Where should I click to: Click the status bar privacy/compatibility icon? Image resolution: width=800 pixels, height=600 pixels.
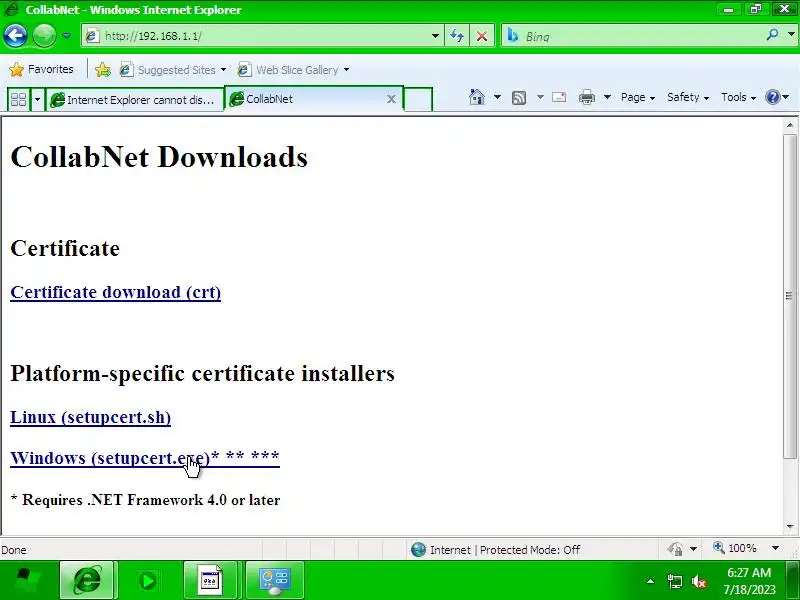(676, 549)
